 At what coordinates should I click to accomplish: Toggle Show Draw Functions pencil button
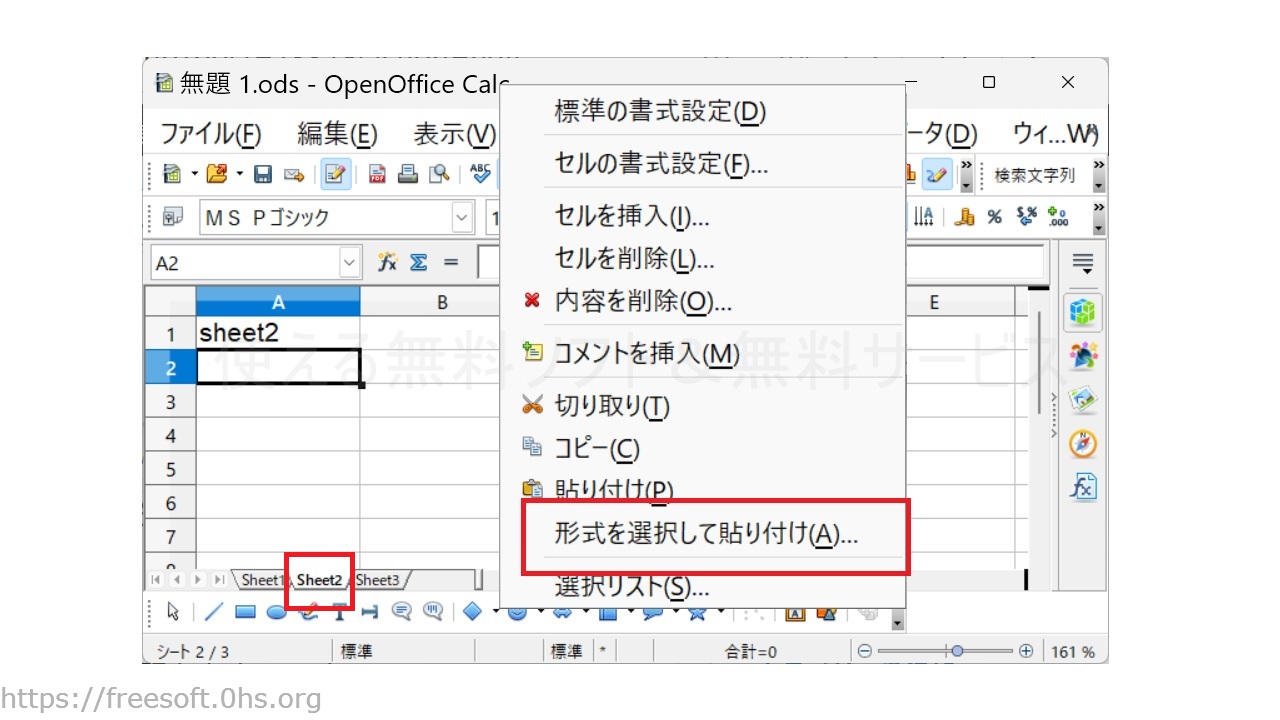point(936,175)
